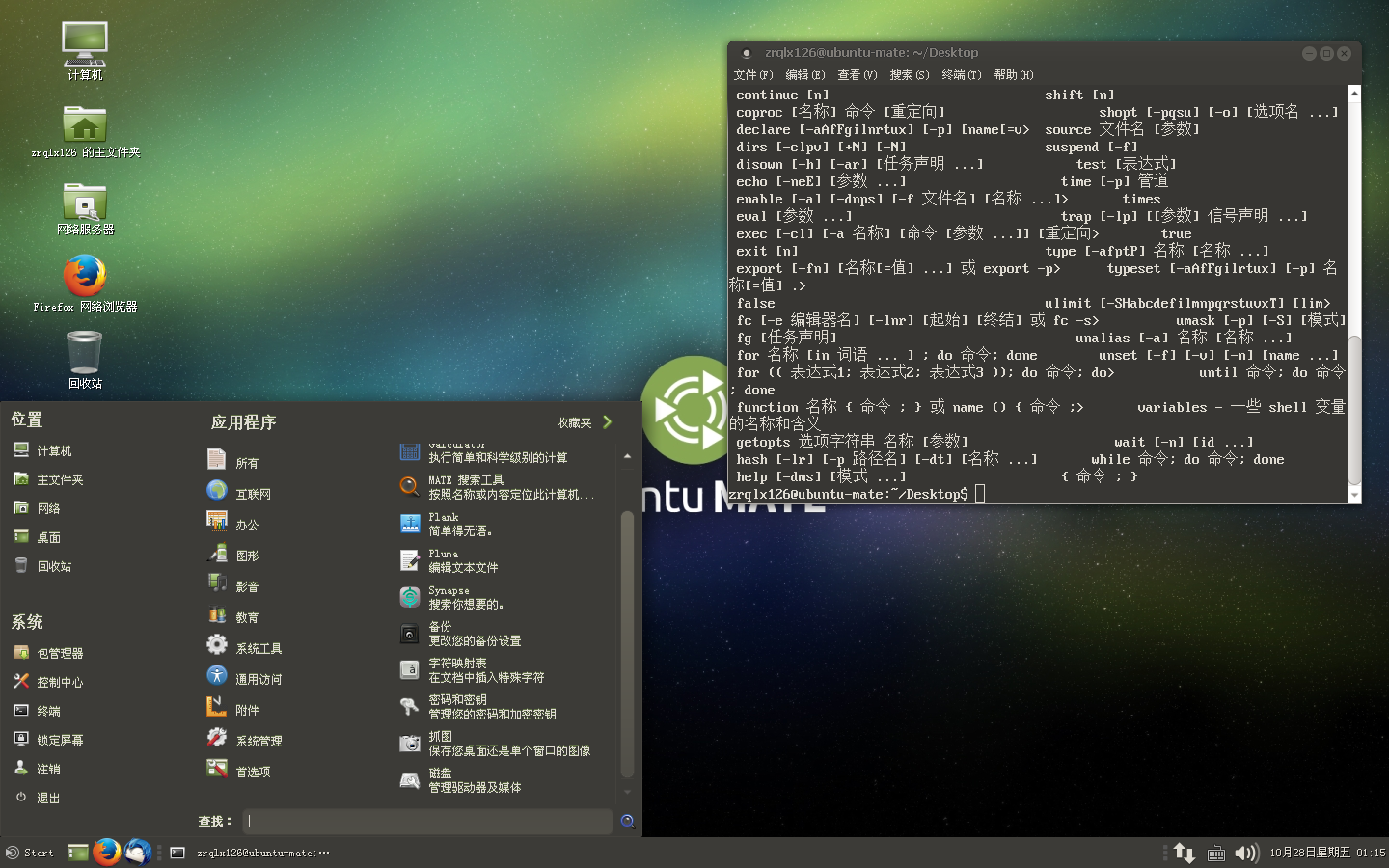Open terminal 文件(F) menu

coord(753,75)
